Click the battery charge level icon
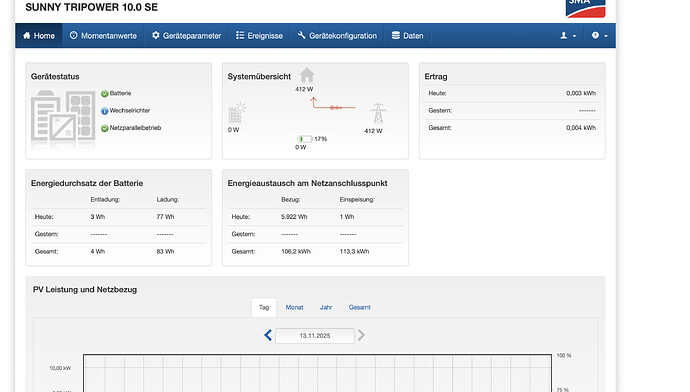The width and height of the screenshot is (690, 392). (305, 139)
